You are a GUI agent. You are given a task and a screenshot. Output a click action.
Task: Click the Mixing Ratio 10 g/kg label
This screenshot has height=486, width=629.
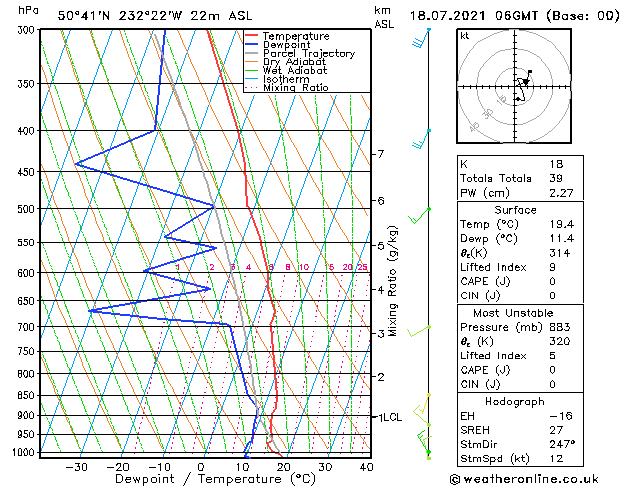coord(304,267)
